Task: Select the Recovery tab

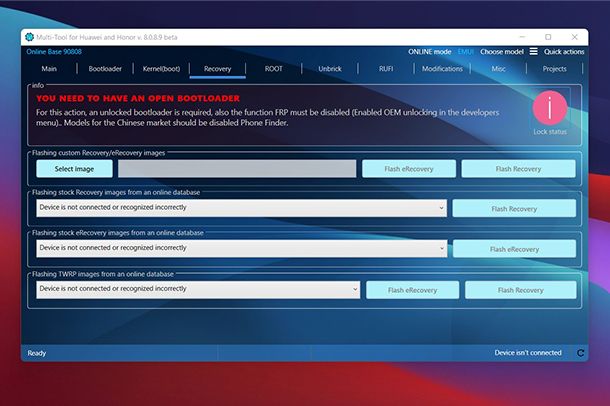Action: click(217, 69)
